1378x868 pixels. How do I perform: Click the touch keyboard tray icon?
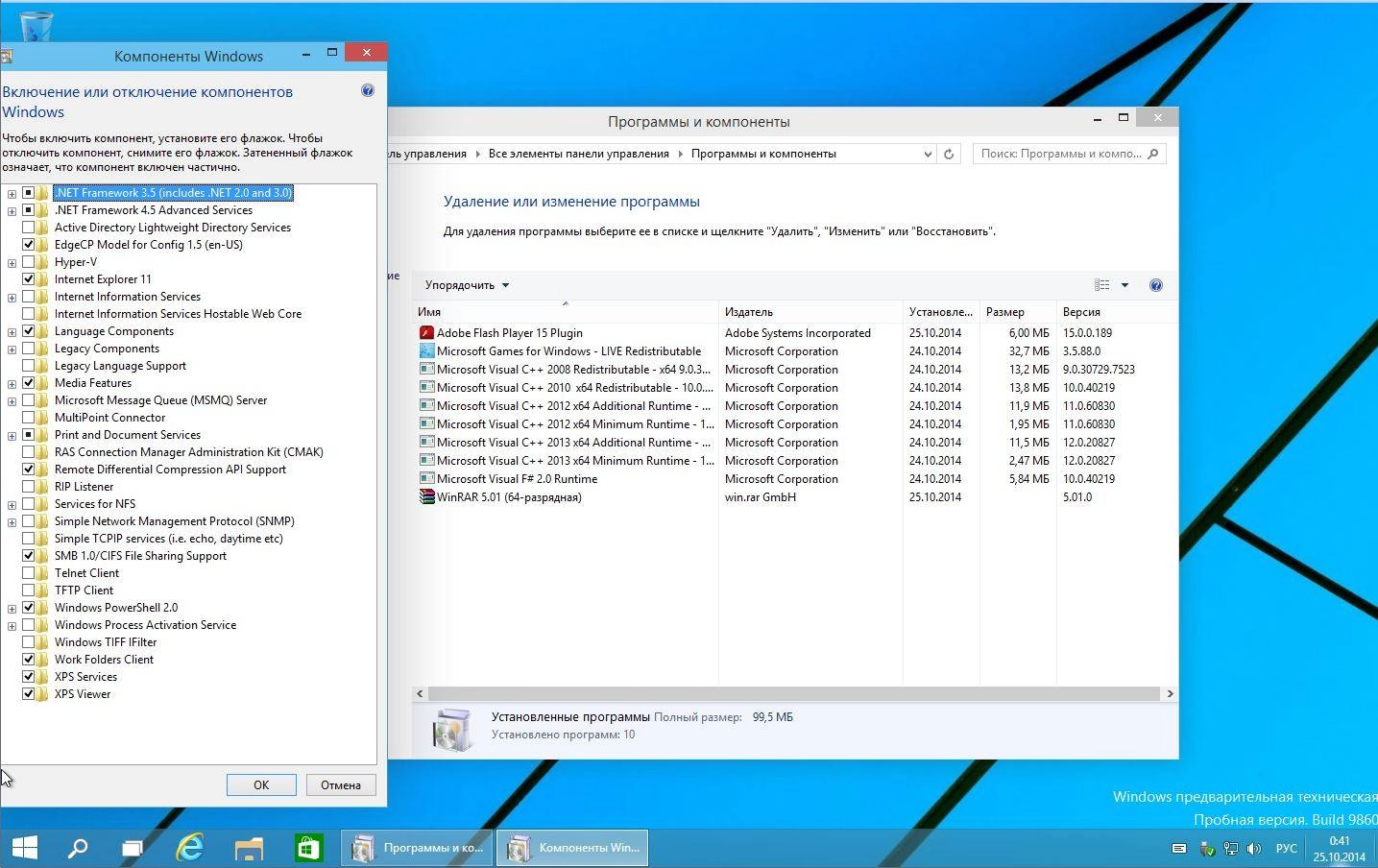coord(1179,849)
